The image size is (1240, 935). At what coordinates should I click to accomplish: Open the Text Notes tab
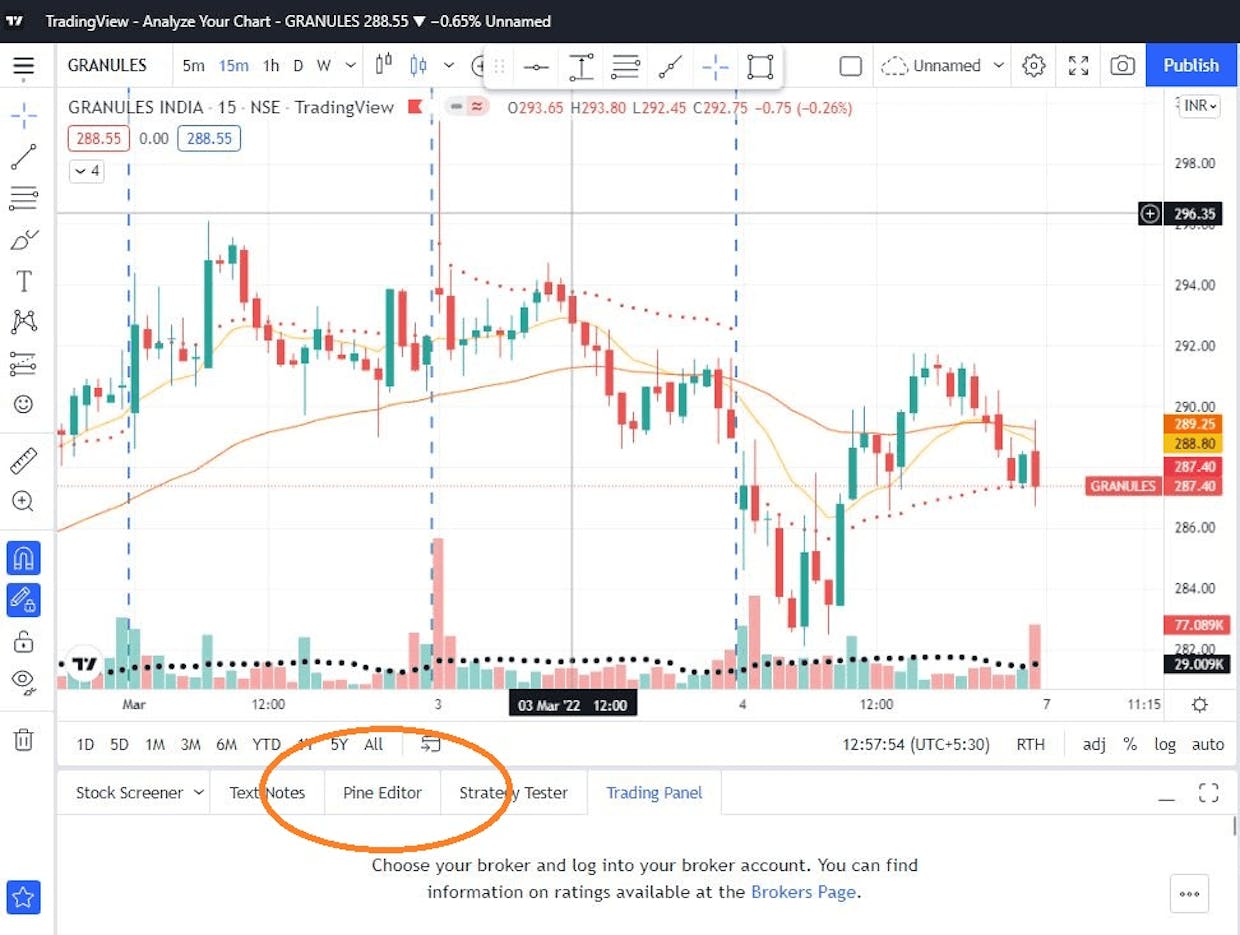coord(267,792)
